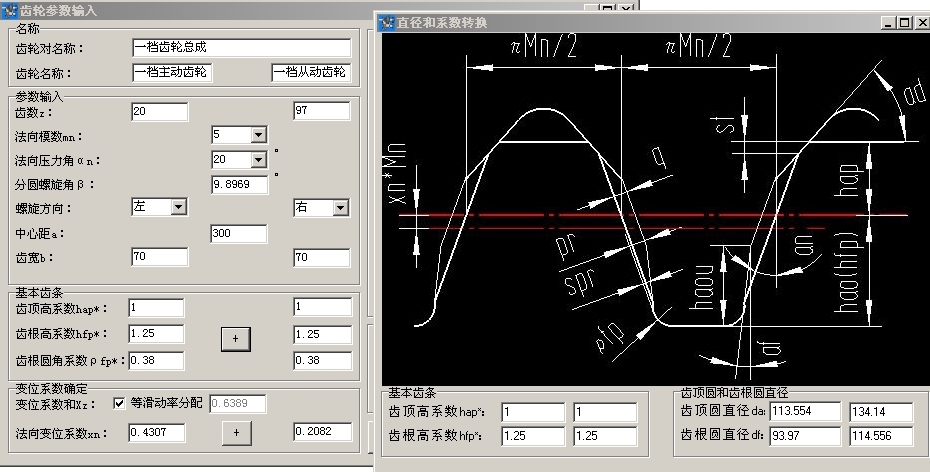Click the driving gear name field
Image resolution: width=930 pixels, height=472 pixels.
pos(172,72)
